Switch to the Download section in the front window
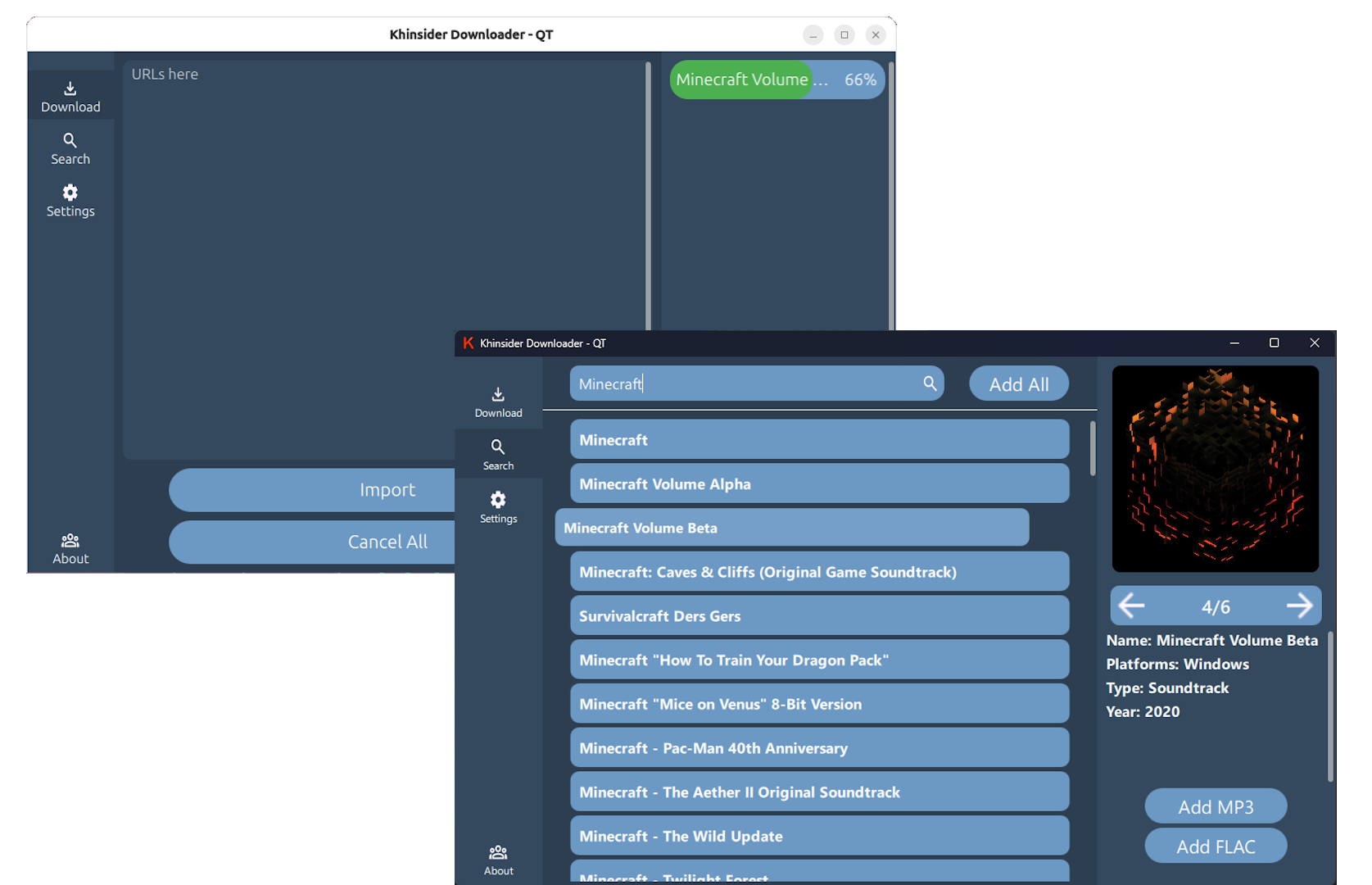This screenshot has height=885, width=1372. point(497,402)
